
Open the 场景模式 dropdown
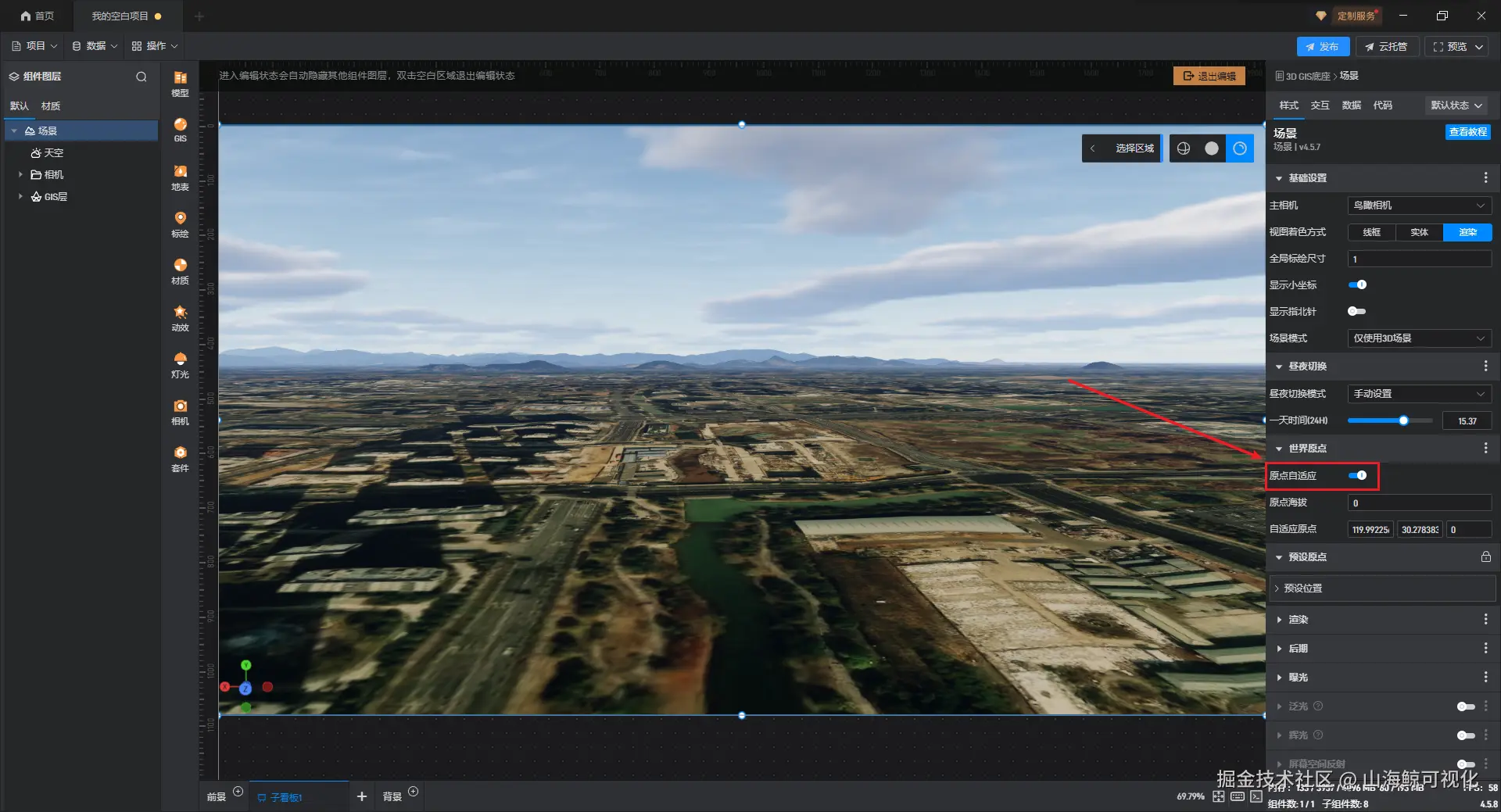1420,338
